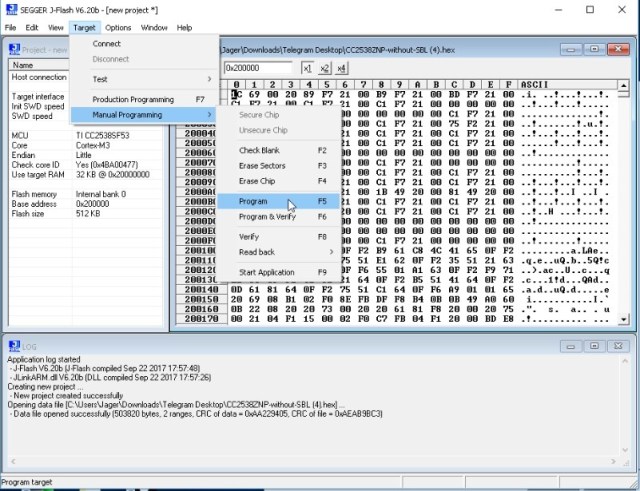This screenshot has width=640, height=491.
Task: Click hex row address 200170
Action: point(201,319)
